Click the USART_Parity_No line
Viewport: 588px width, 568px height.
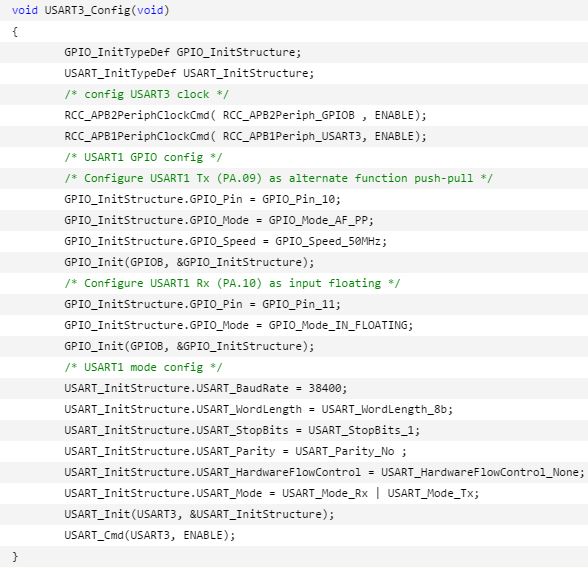[x=236, y=451]
